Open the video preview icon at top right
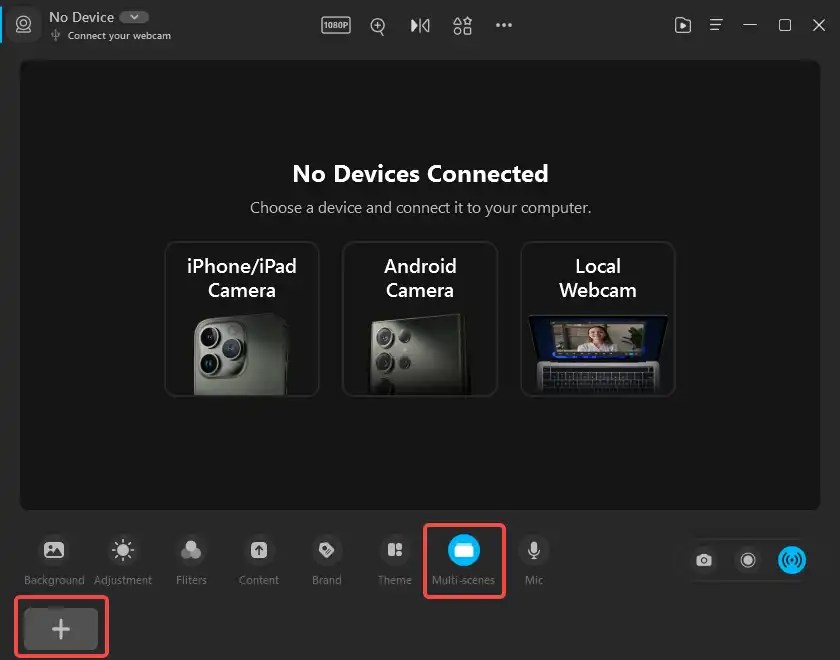This screenshot has width=840, height=660. [683, 25]
